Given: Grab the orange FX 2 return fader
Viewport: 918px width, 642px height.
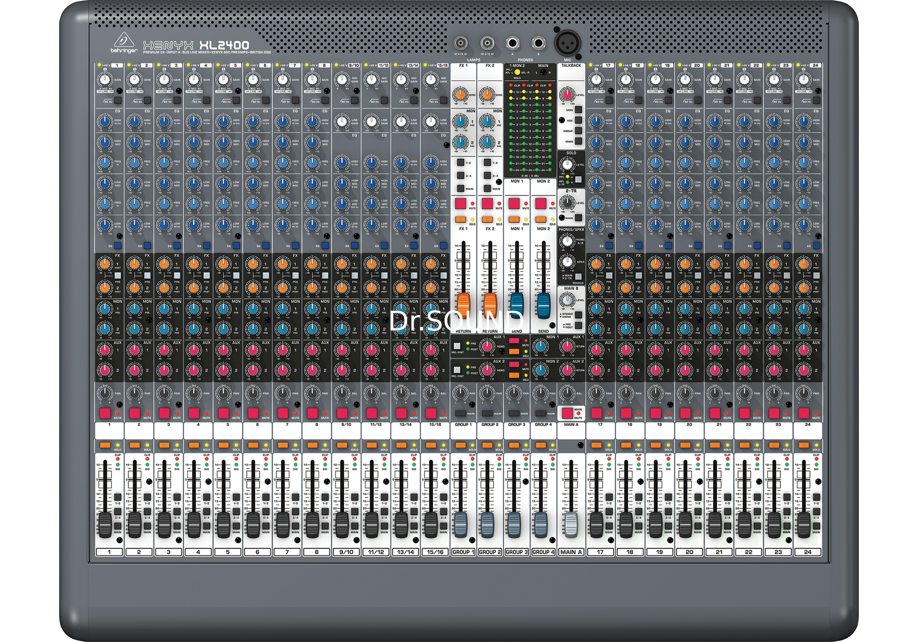Looking at the screenshot, I should 490,307.
